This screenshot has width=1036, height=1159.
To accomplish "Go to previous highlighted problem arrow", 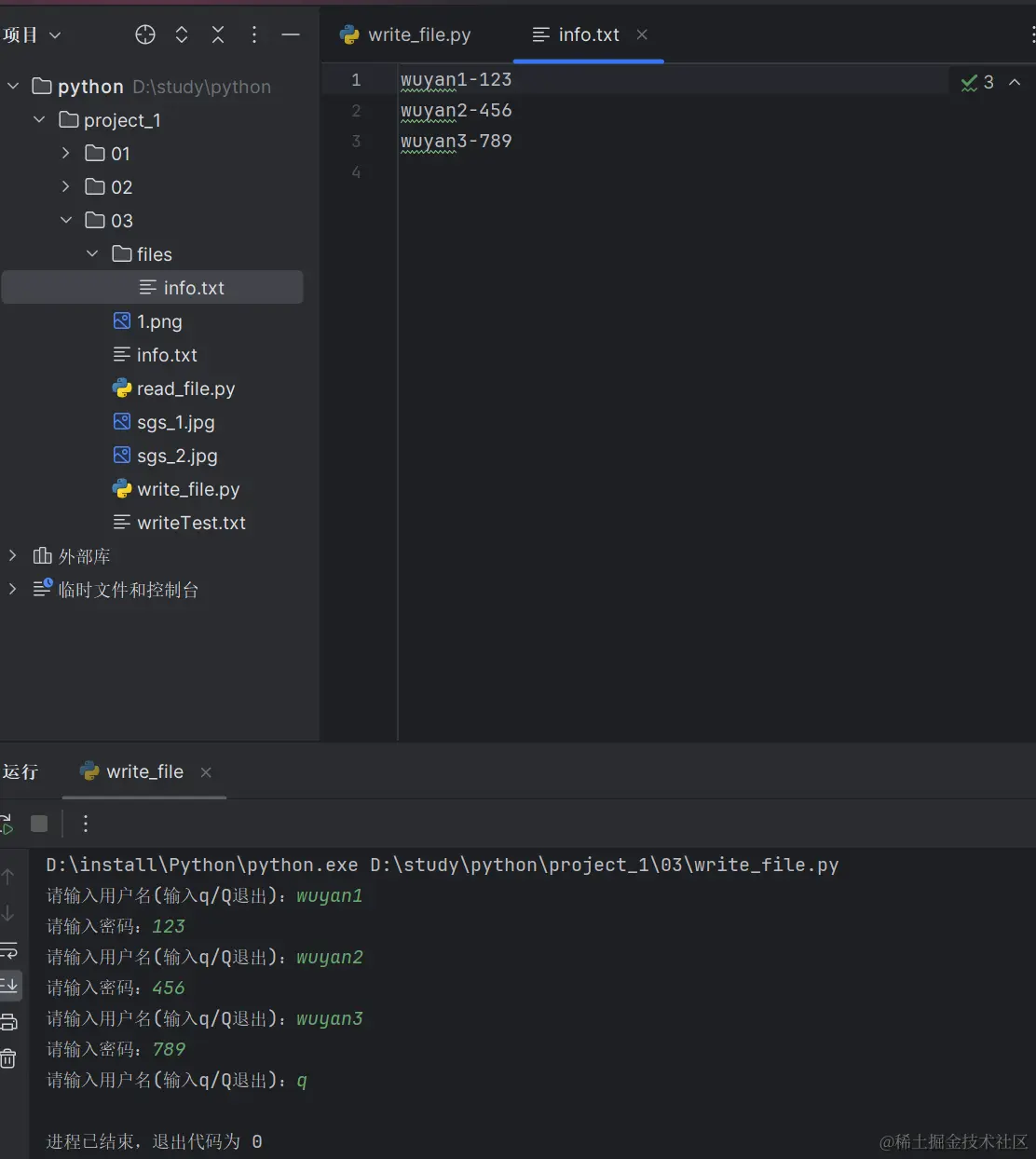I will click(x=1015, y=82).
